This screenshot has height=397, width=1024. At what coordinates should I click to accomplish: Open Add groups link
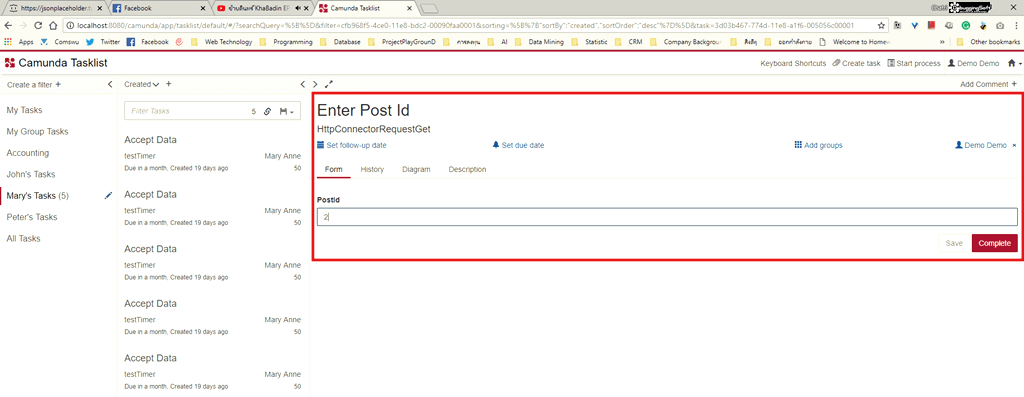[x=818, y=145]
